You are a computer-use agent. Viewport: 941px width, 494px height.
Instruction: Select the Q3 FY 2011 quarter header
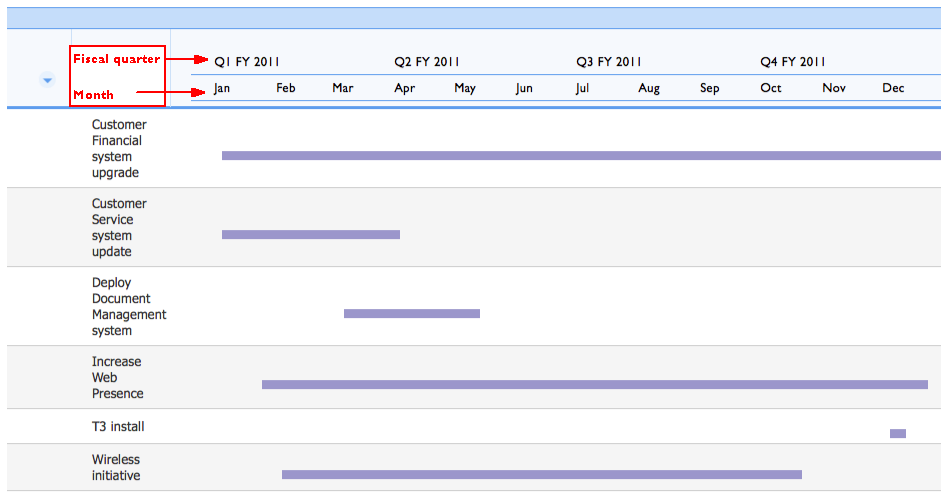click(609, 62)
